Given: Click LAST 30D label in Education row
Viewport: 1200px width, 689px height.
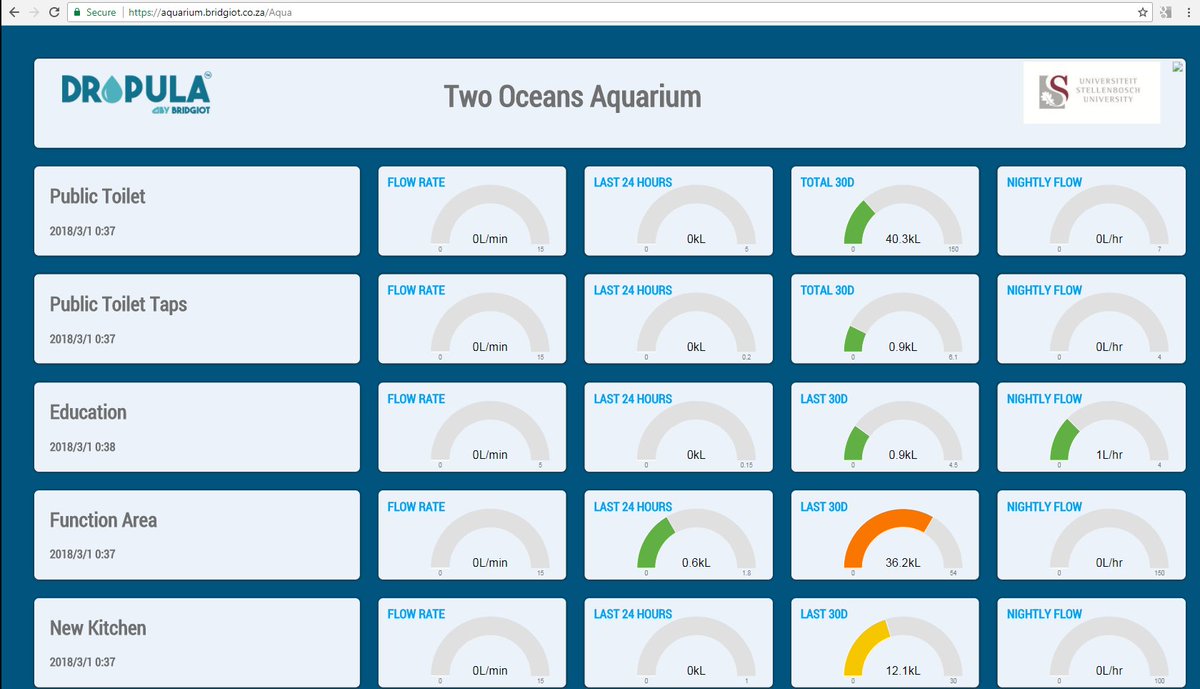Looking at the screenshot, I should tap(824, 398).
